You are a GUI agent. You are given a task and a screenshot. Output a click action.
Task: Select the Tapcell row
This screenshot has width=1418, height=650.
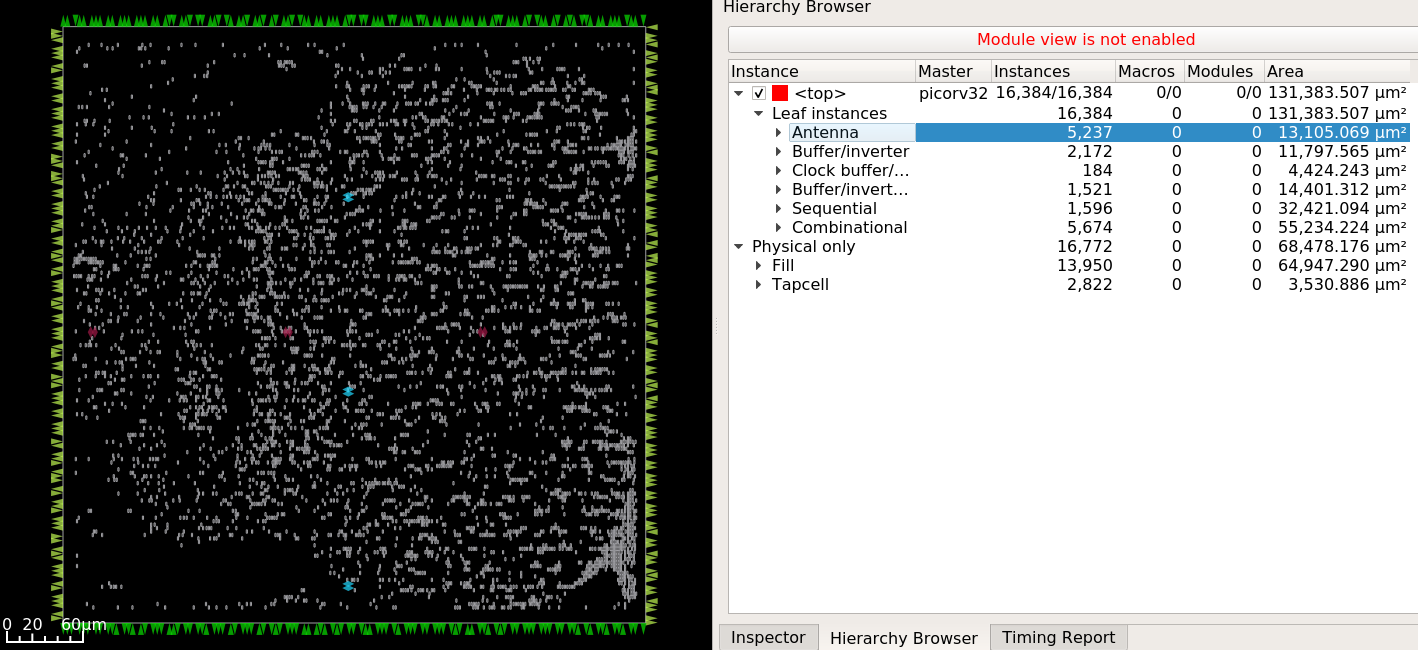point(800,284)
